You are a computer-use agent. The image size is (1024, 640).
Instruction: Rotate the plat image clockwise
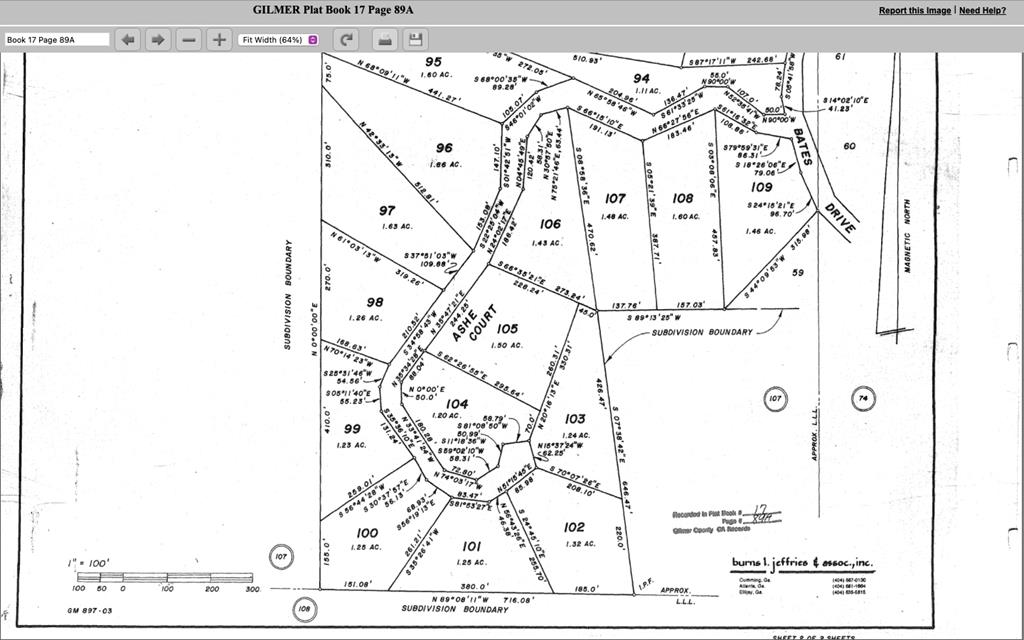point(346,40)
